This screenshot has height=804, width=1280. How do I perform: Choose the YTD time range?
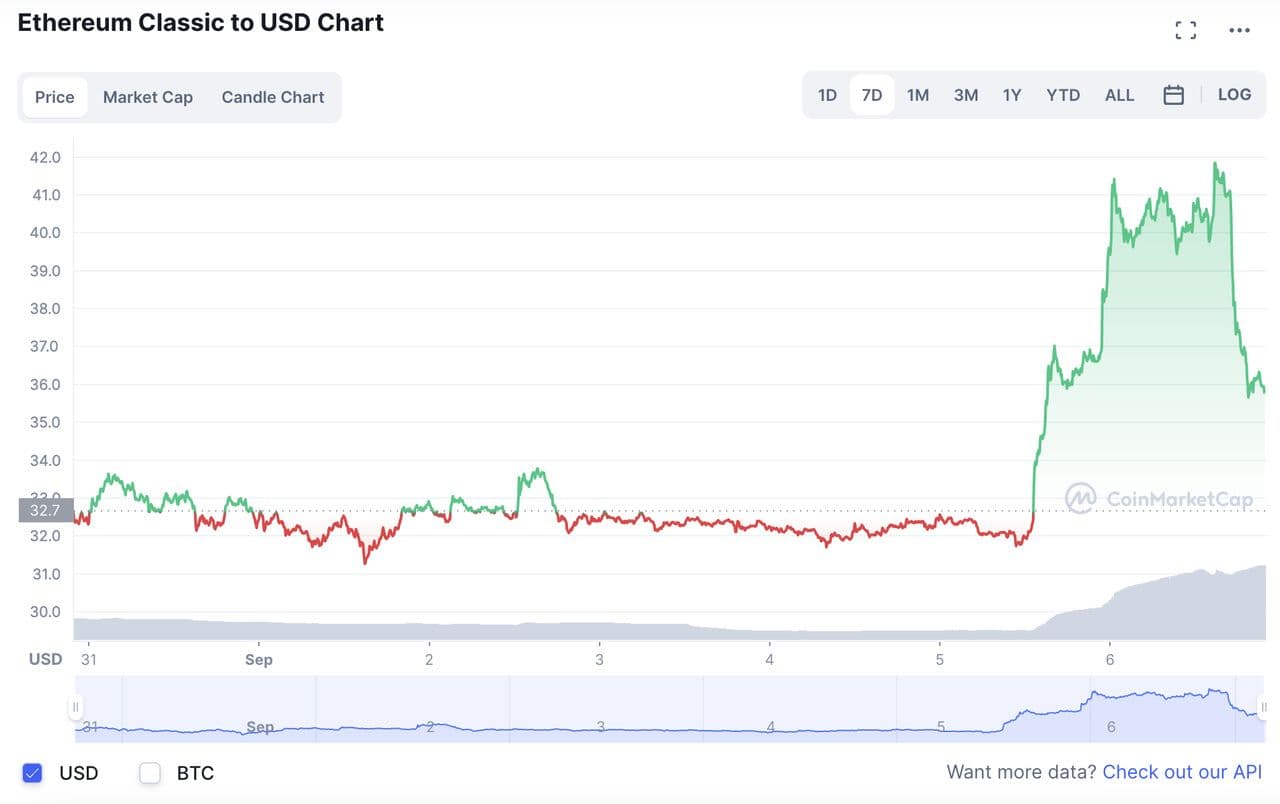pos(1063,95)
